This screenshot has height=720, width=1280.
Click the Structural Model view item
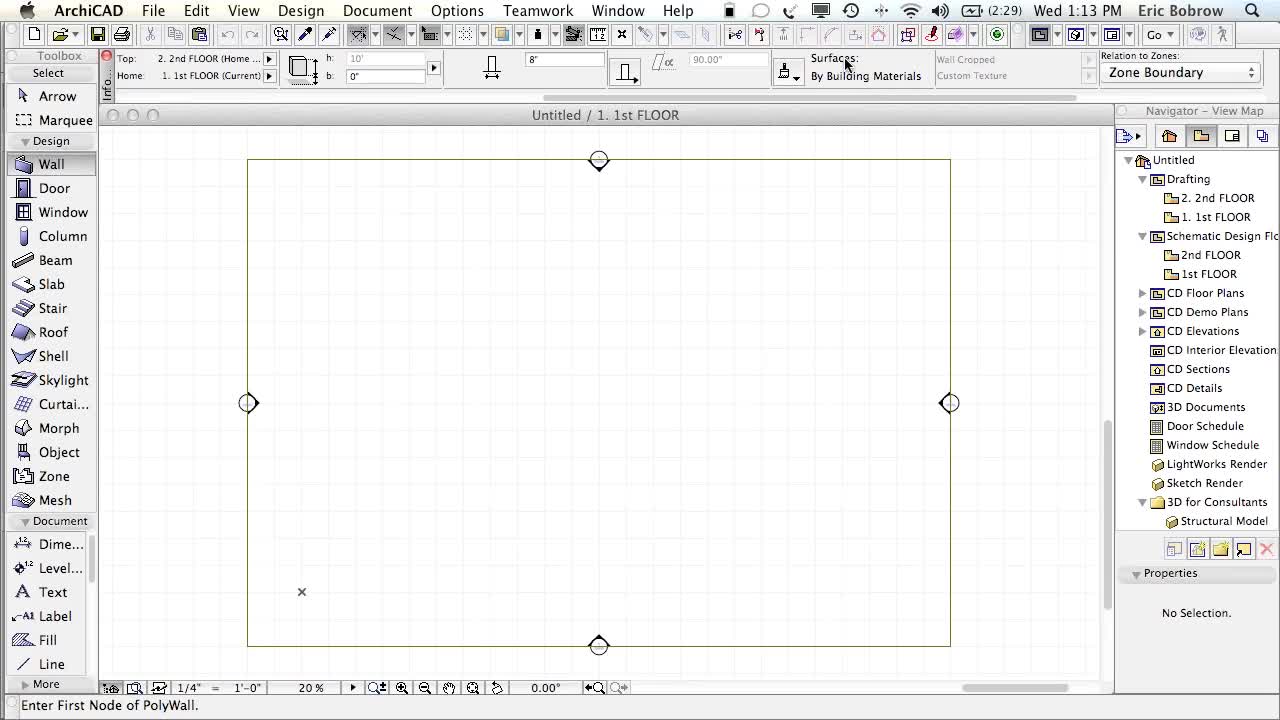(x=1215, y=521)
